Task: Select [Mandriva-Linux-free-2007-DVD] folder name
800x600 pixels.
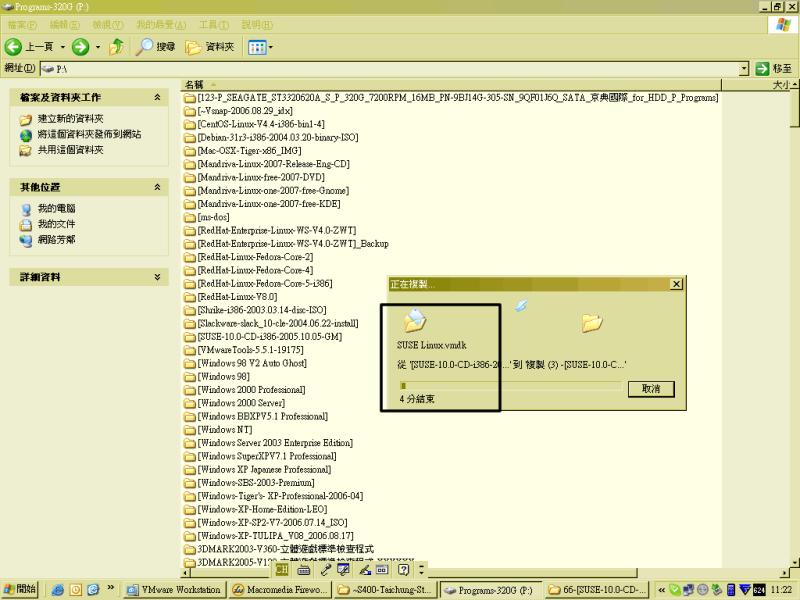Action: coord(261,177)
